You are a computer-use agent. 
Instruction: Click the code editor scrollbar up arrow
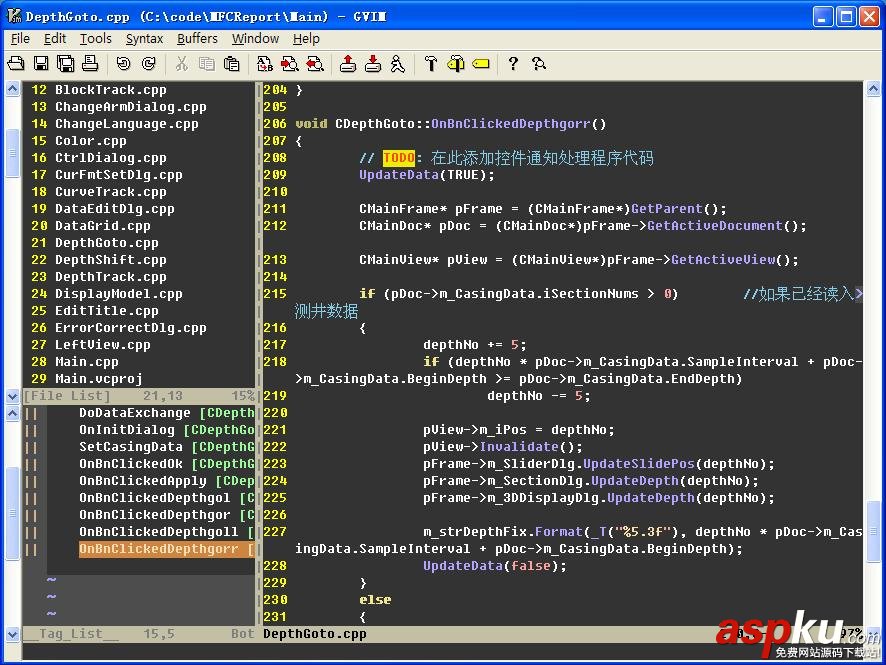[x=873, y=89]
